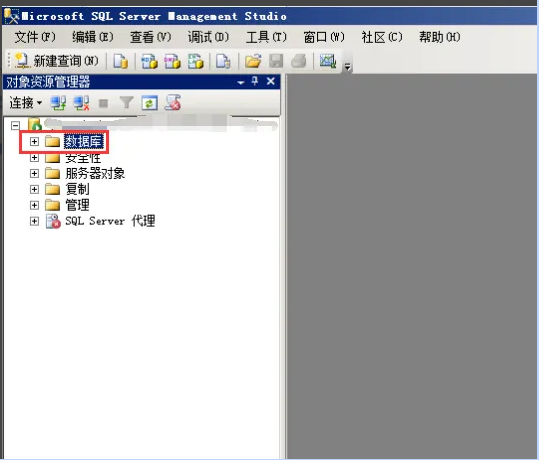Click the 复制 folder icon
539x460 pixels.
tap(53, 189)
